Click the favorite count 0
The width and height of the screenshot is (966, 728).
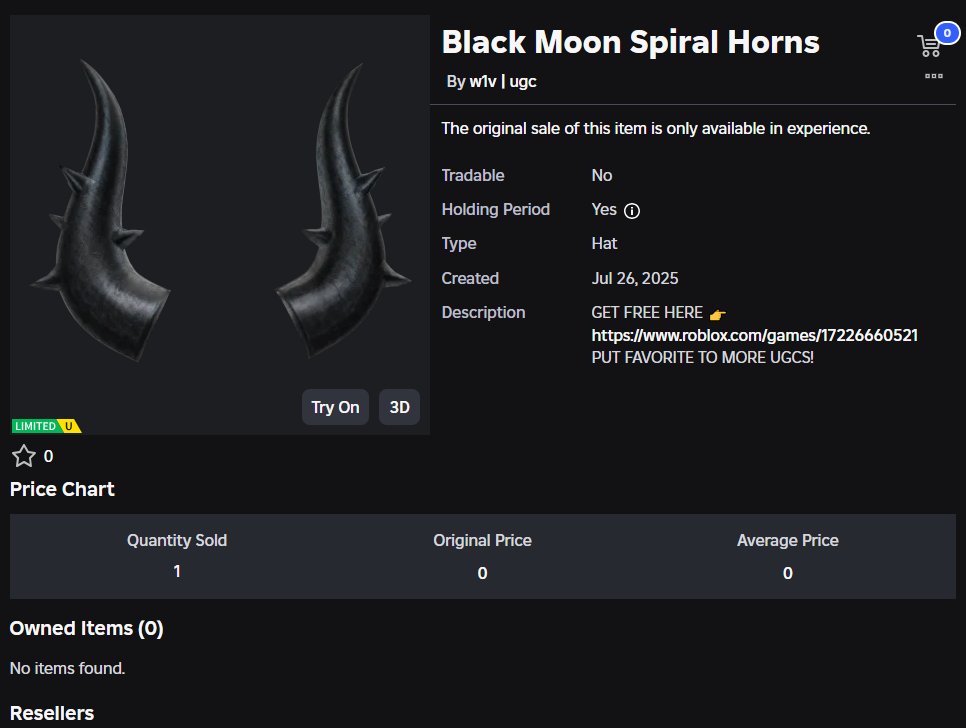(49, 456)
